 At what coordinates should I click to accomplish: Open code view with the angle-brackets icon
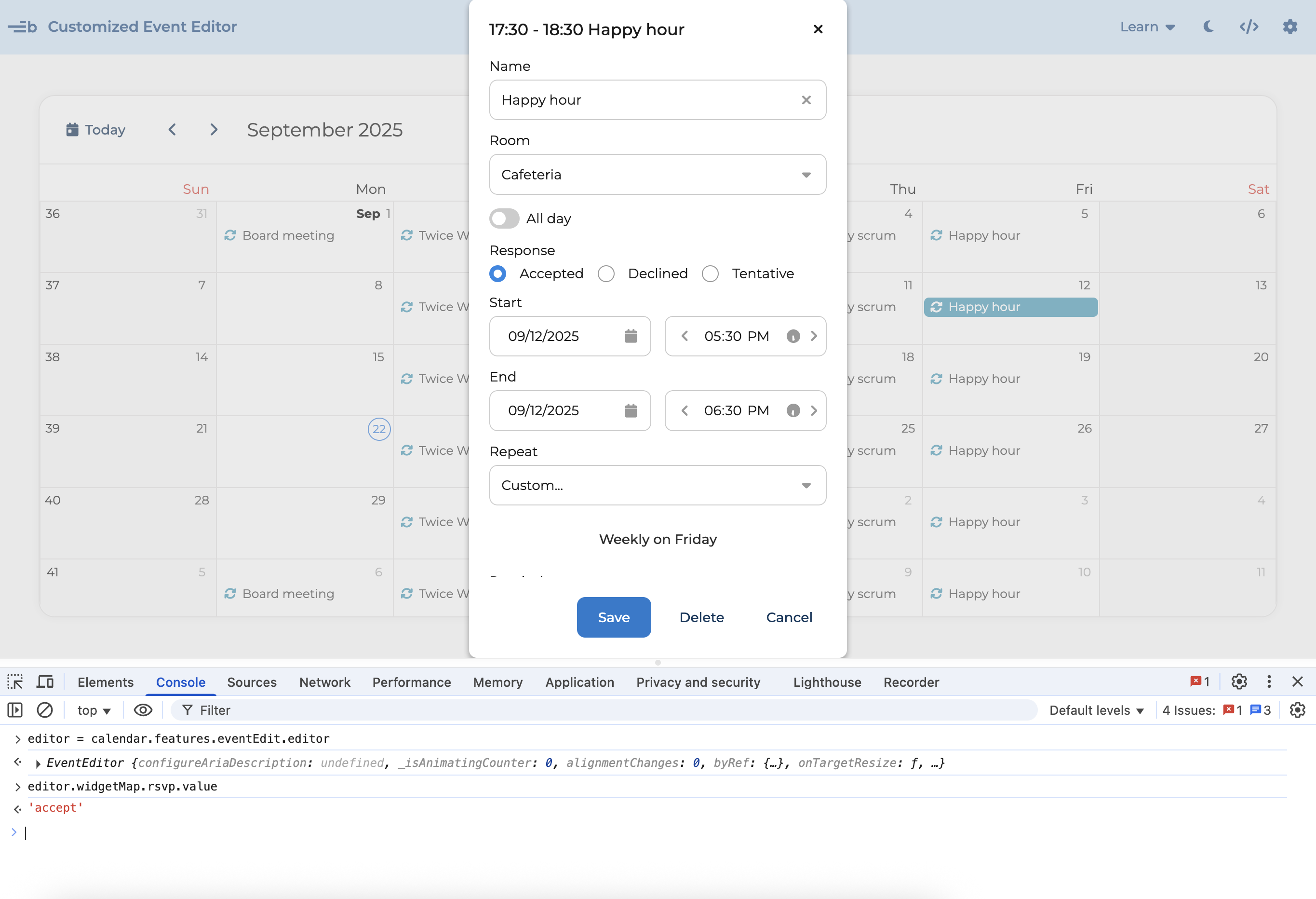pyautogui.click(x=1249, y=27)
